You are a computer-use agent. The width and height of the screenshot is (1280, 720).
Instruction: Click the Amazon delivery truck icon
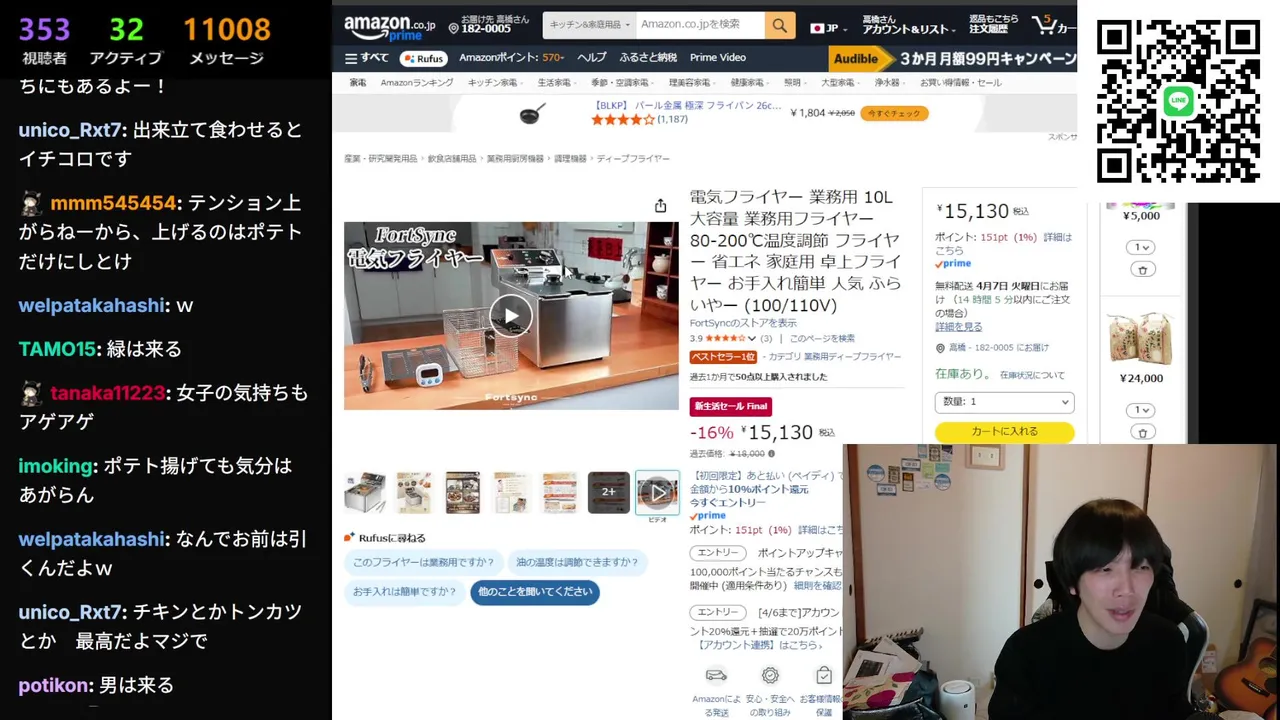pos(716,675)
